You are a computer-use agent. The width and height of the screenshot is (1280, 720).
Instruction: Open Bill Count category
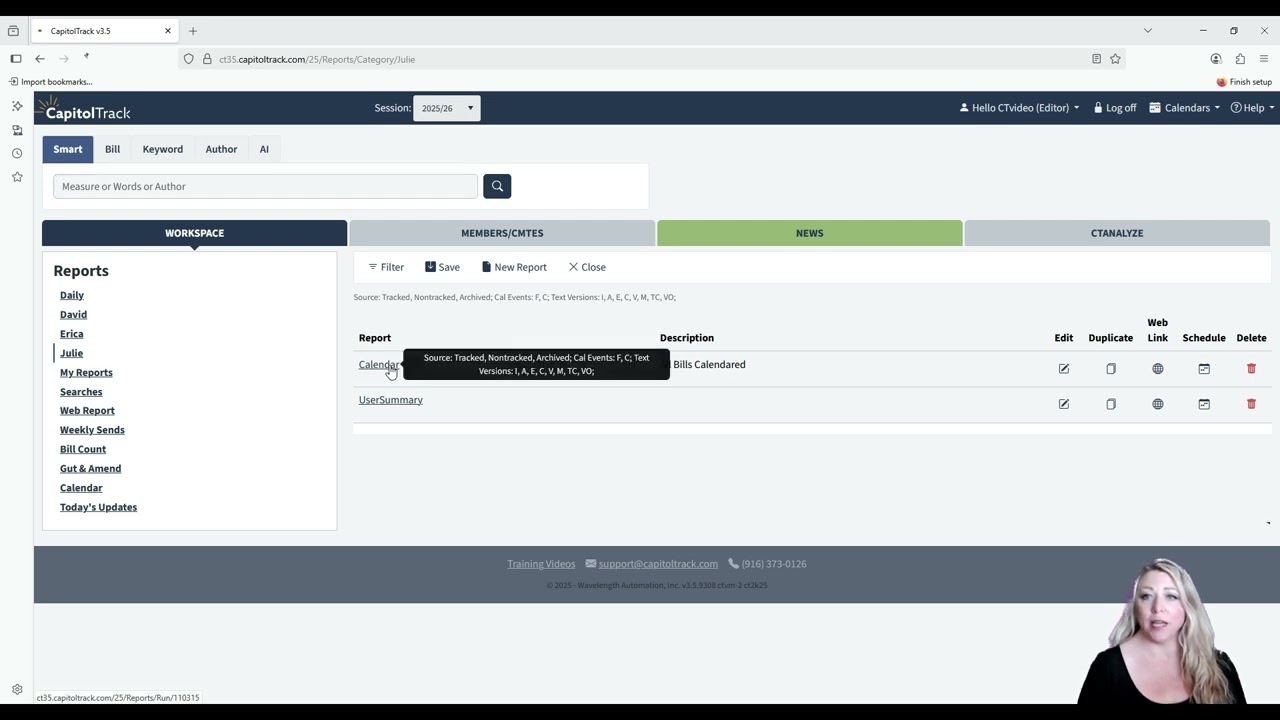(x=83, y=449)
